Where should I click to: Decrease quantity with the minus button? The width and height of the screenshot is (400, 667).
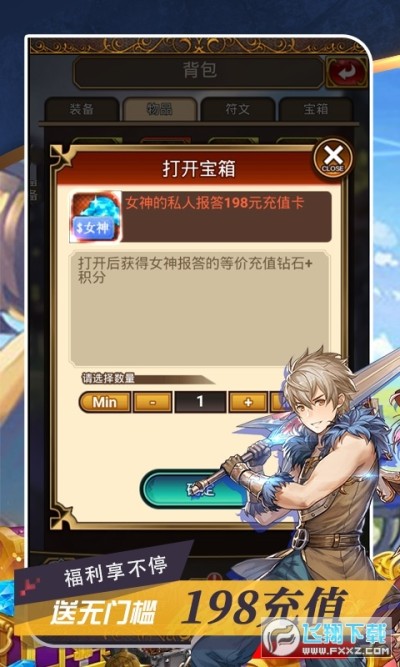point(153,402)
